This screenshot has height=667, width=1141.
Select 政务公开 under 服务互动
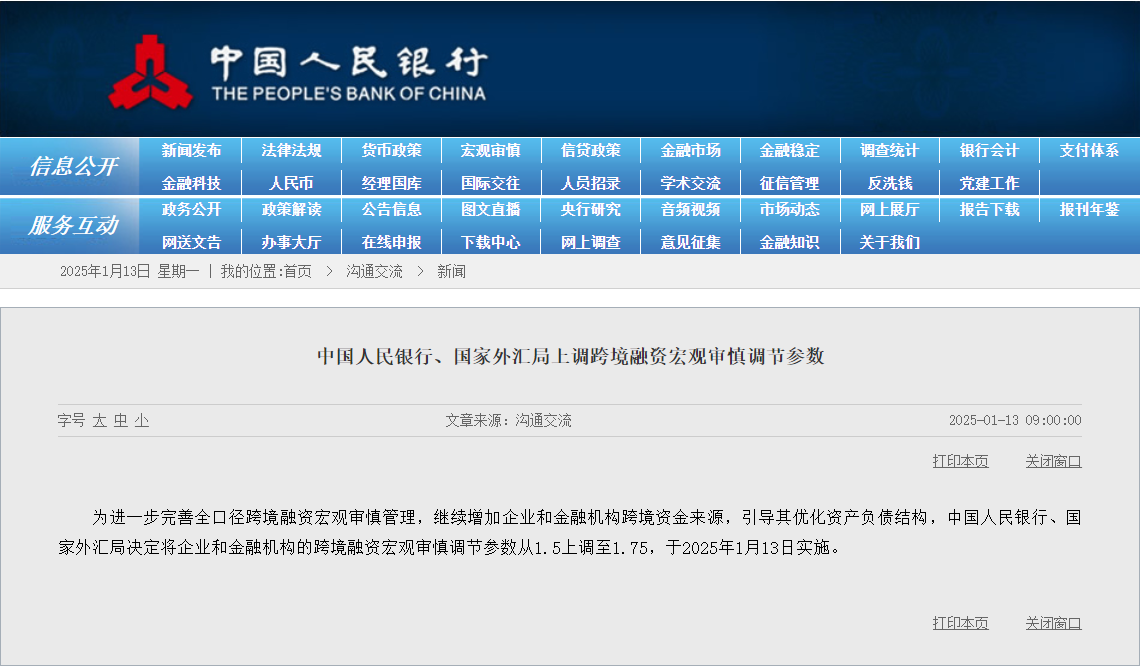[191, 210]
